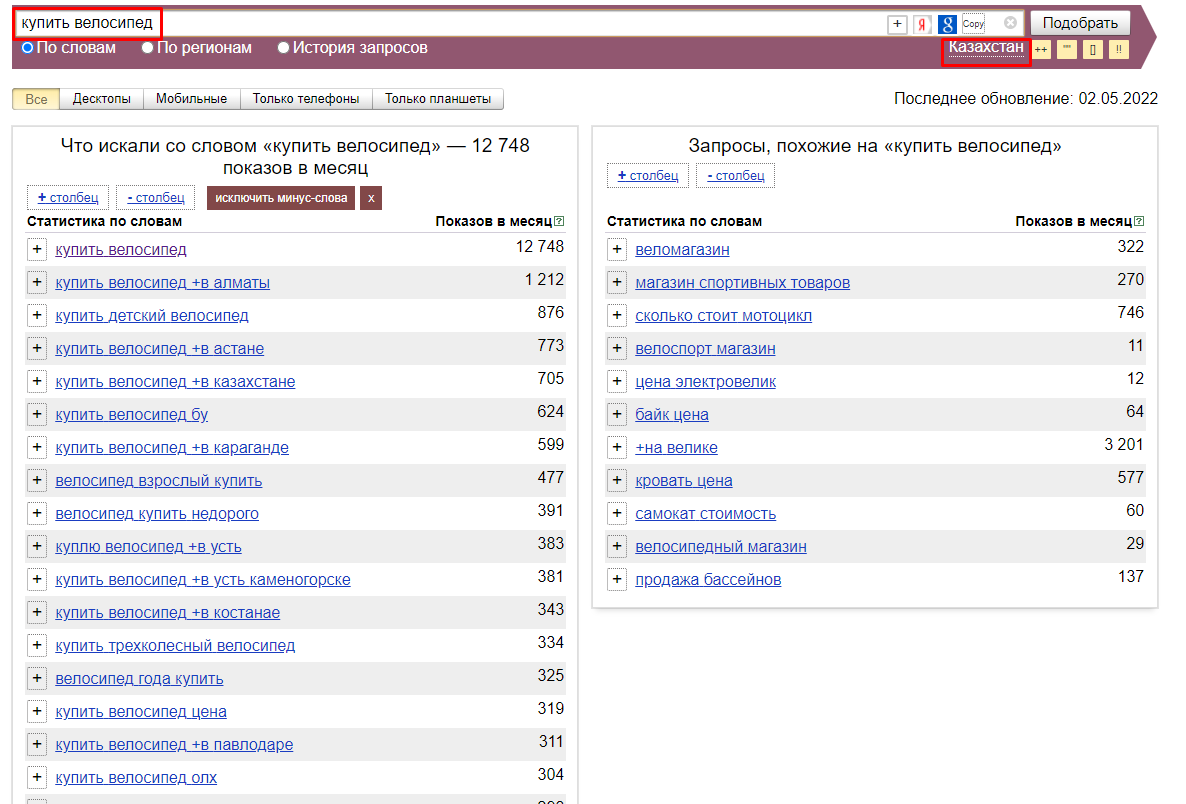Click the '++' operator button
The image size is (1186, 804).
1042,50
